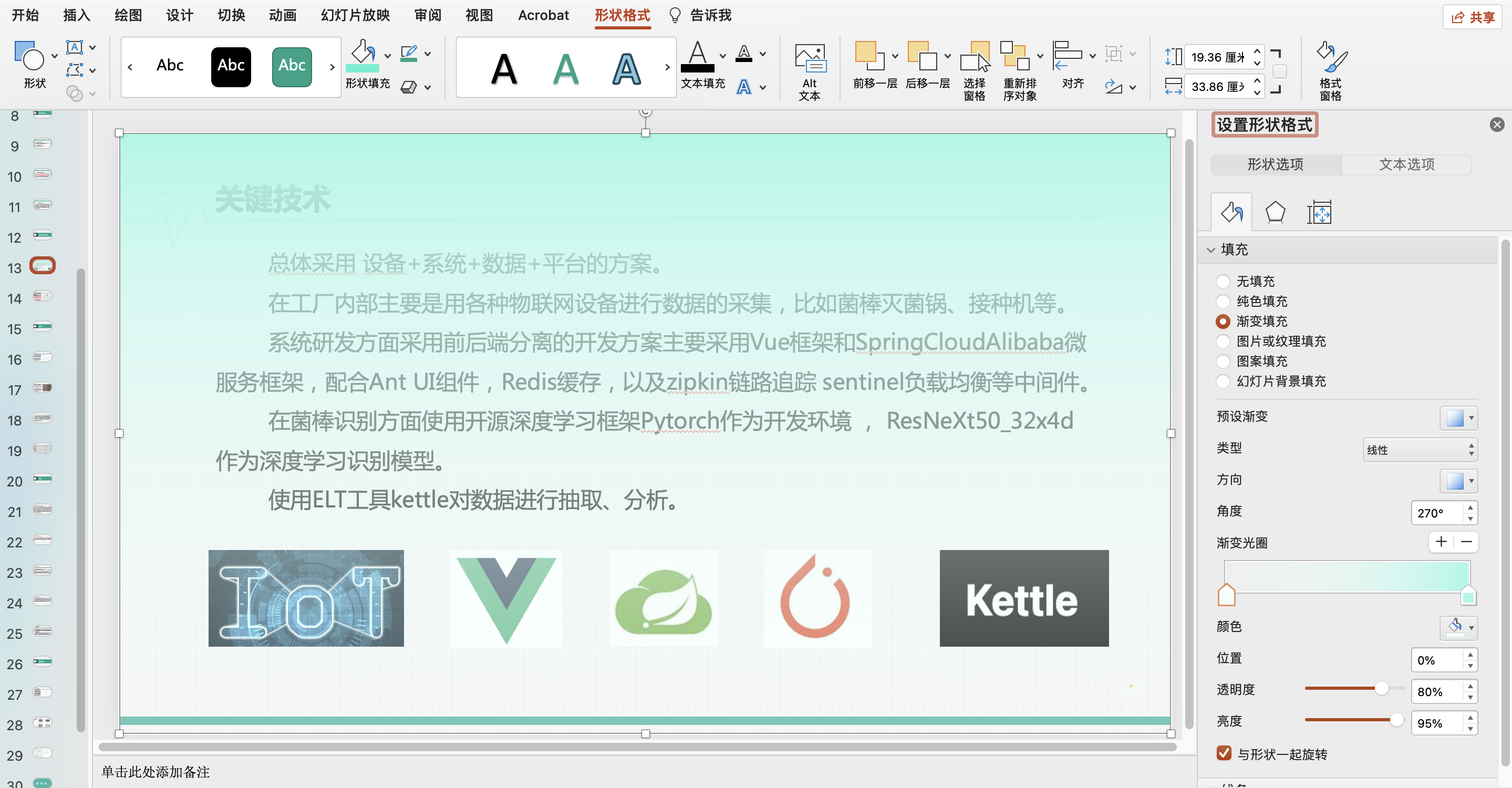Select the right green gradient stop
This screenshot has width=1512, height=788.
[1468, 595]
